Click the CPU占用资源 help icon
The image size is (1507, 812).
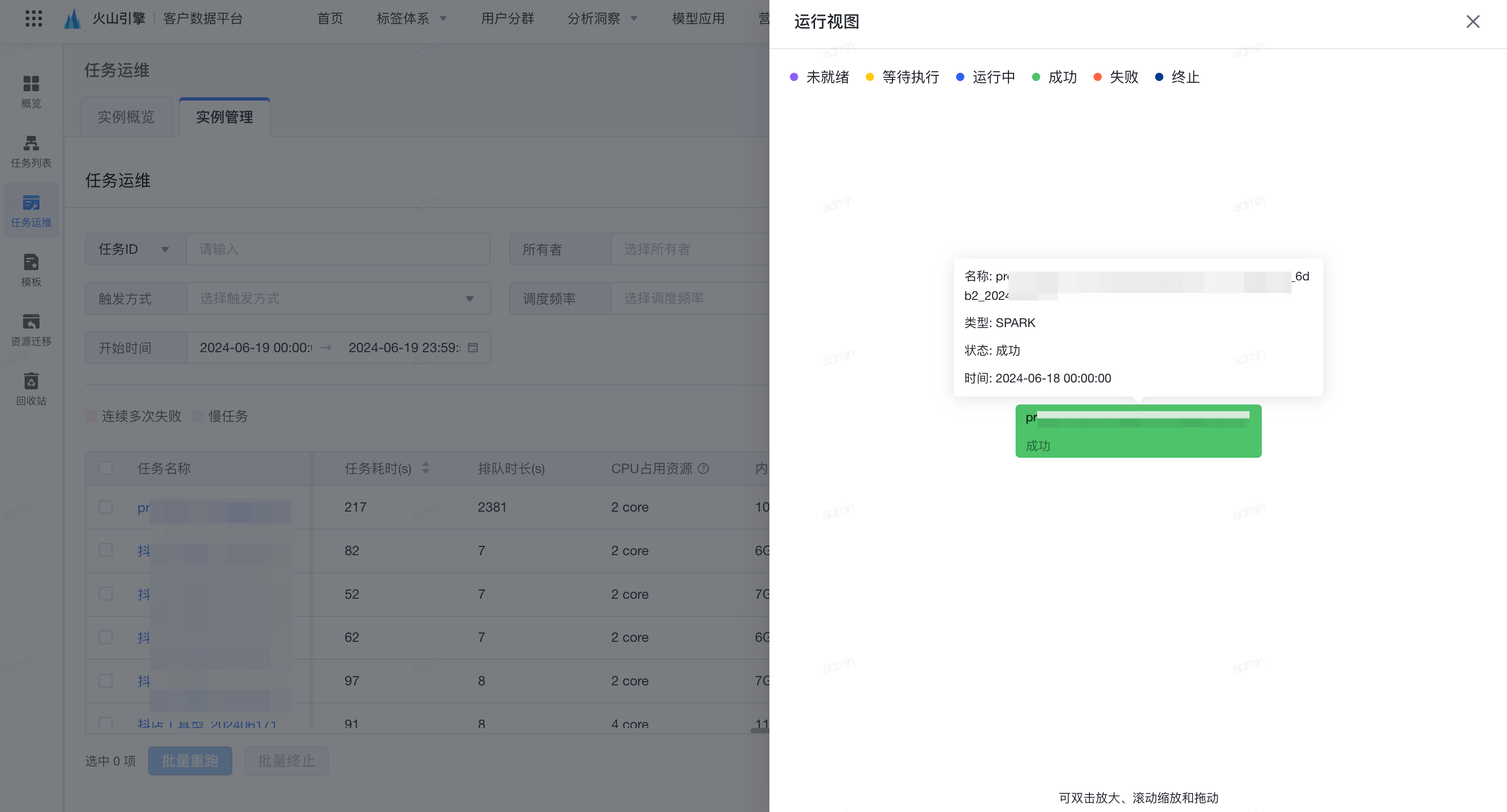pyautogui.click(x=704, y=468)
